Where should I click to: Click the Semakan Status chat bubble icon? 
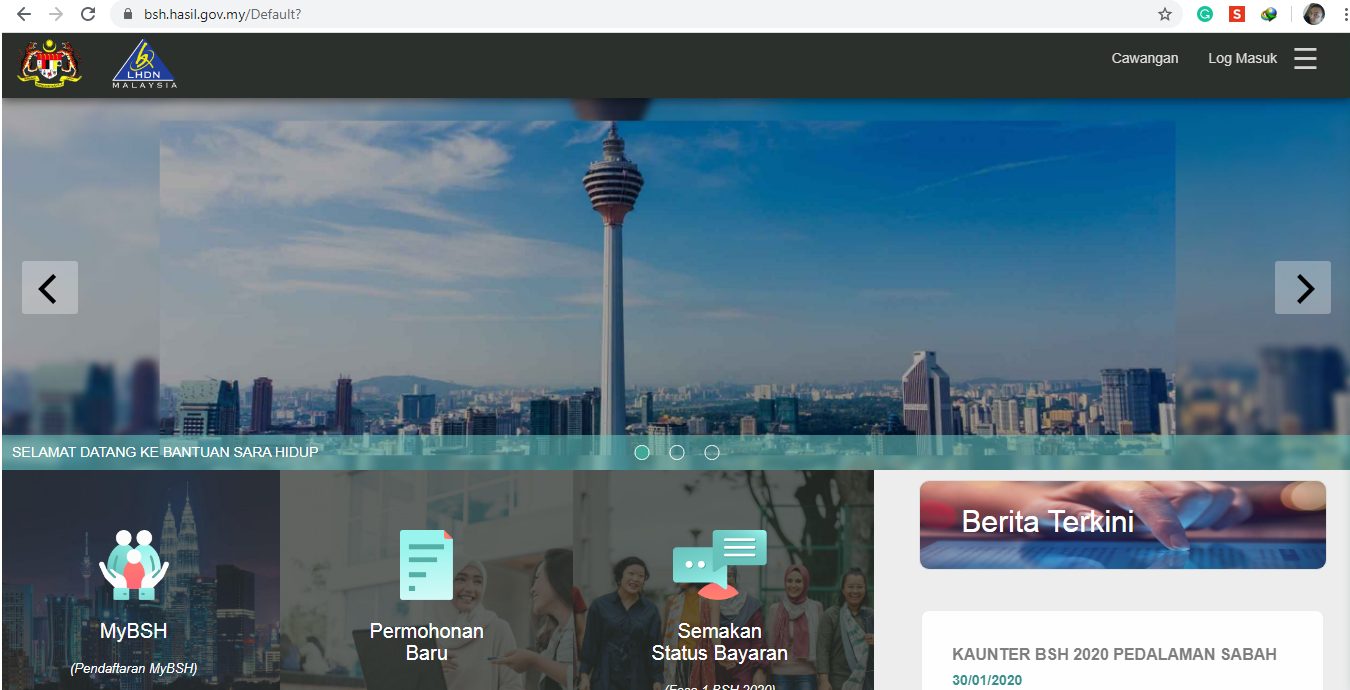719,565
